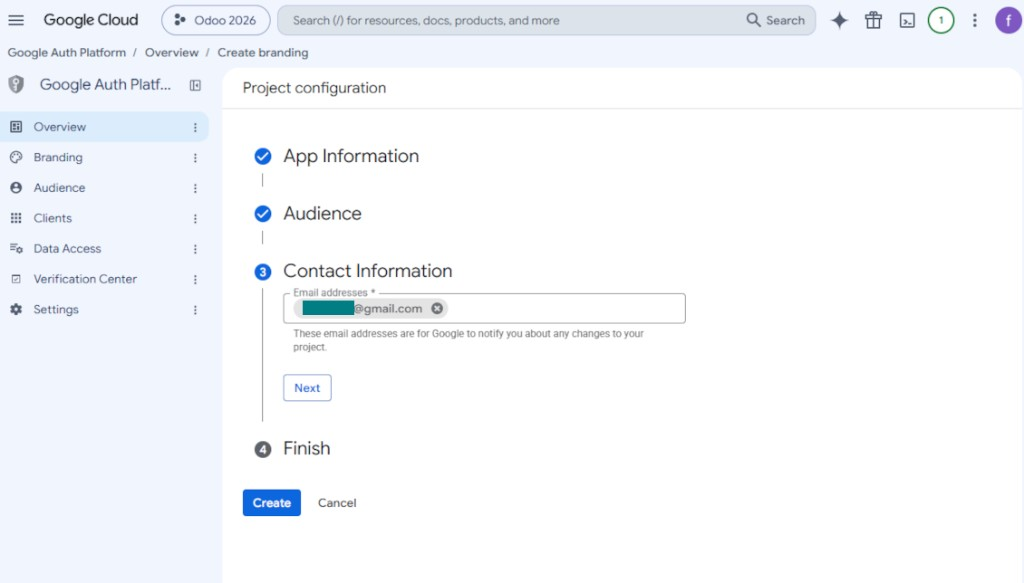
Task: Expand the Finish step
Action: pyautogui.click(x=306, y=449)
